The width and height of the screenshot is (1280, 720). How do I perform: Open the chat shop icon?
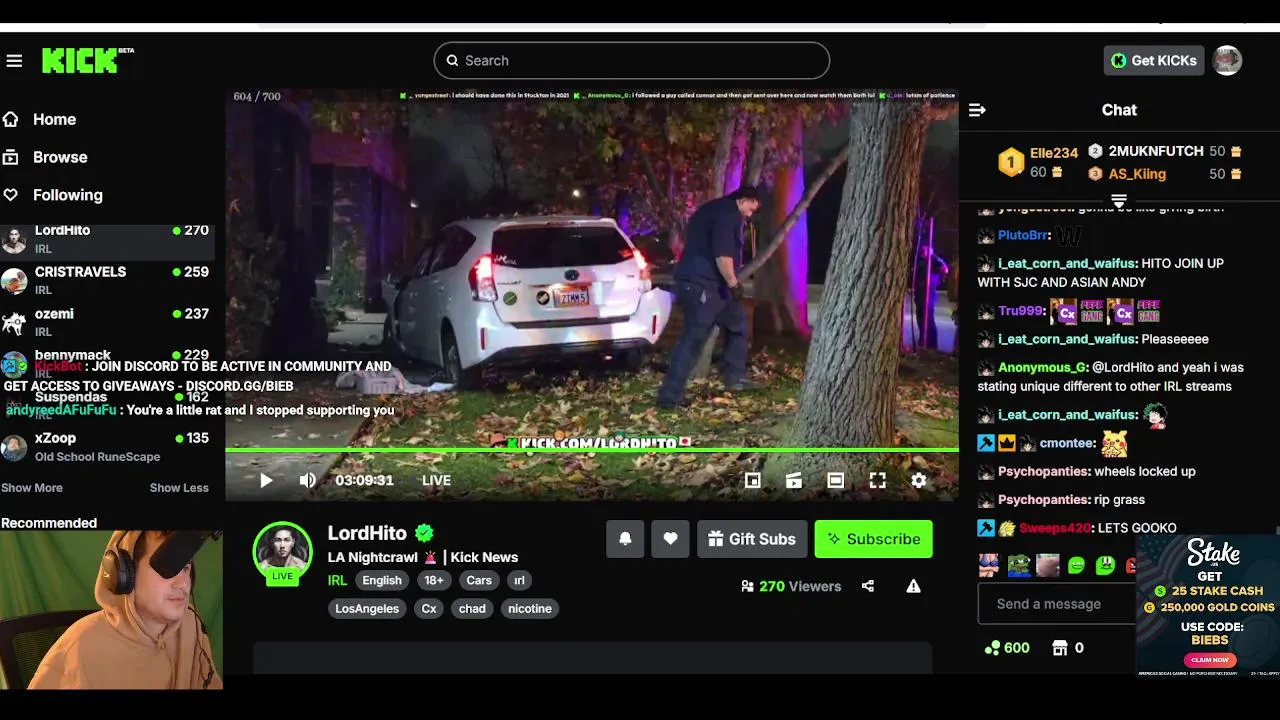1060,648
